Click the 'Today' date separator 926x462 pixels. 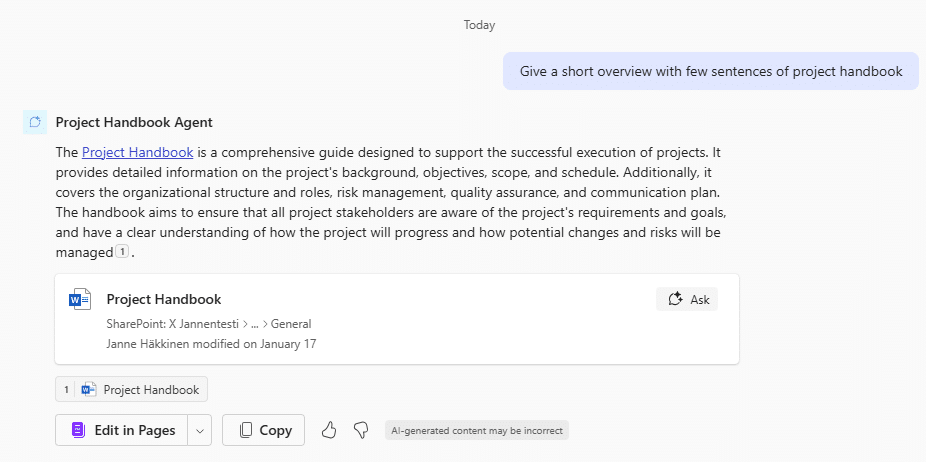[479, 25]
